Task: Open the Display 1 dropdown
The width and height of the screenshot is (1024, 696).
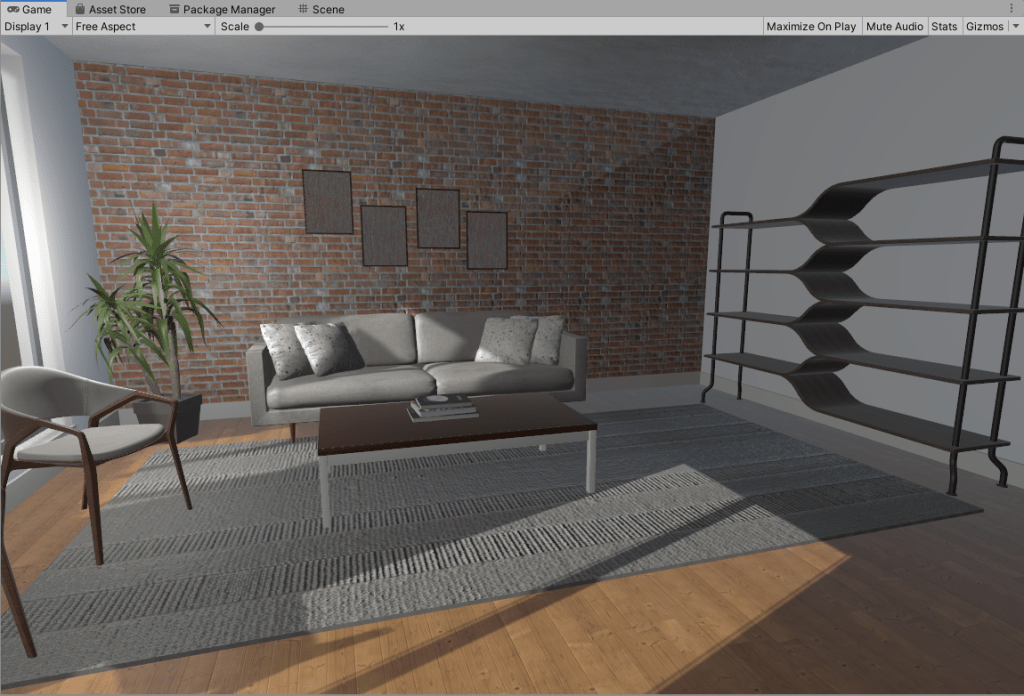Action: click(x=36, y=26)
